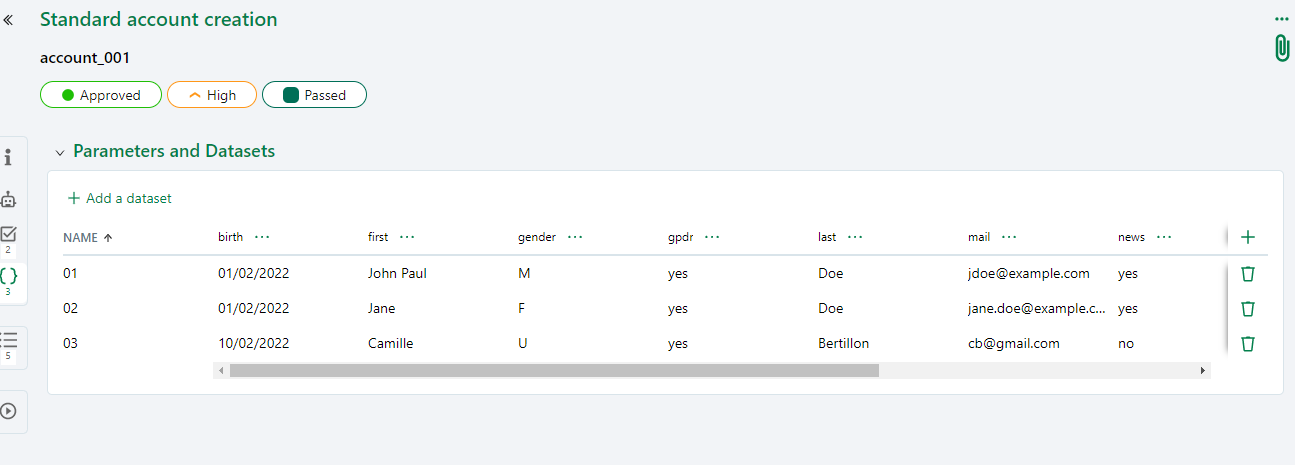Open the gender column options menu

tap(575, 237)
